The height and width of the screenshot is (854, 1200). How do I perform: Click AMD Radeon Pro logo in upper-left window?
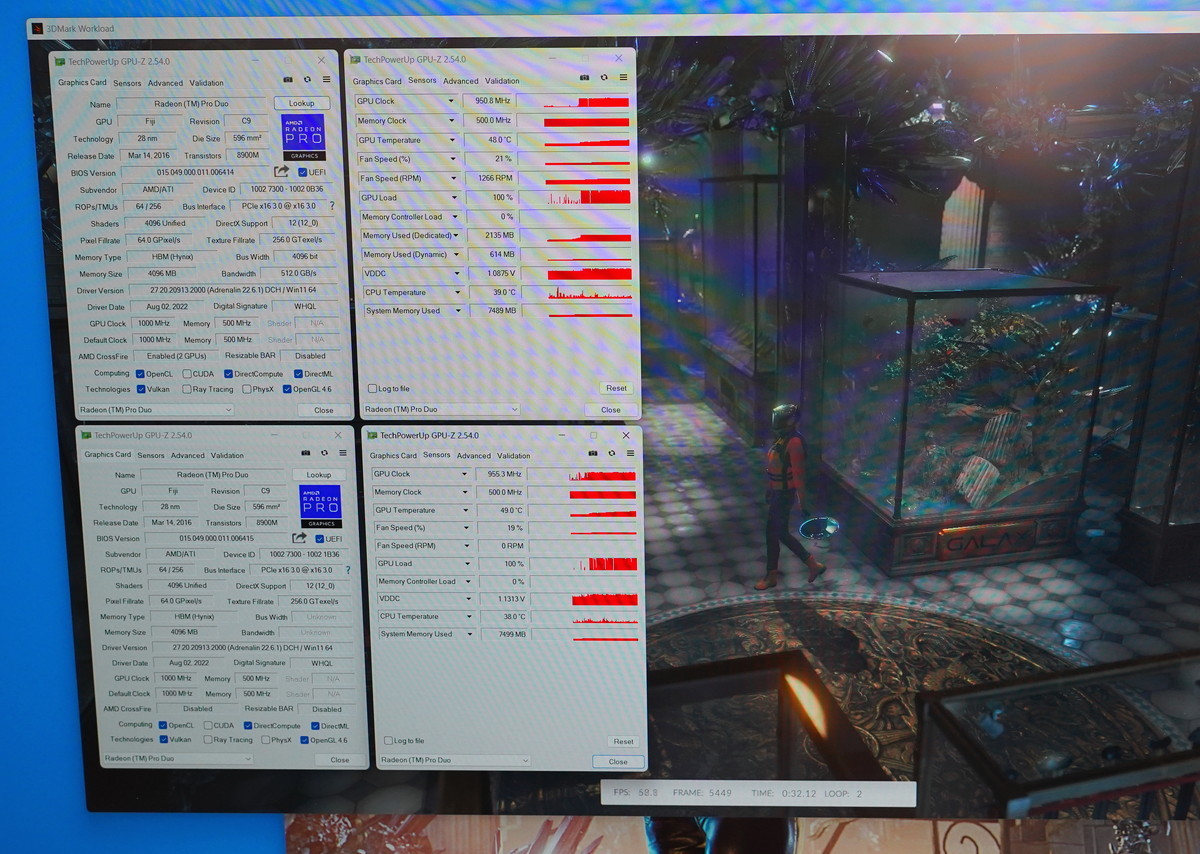tap(303, 137)
